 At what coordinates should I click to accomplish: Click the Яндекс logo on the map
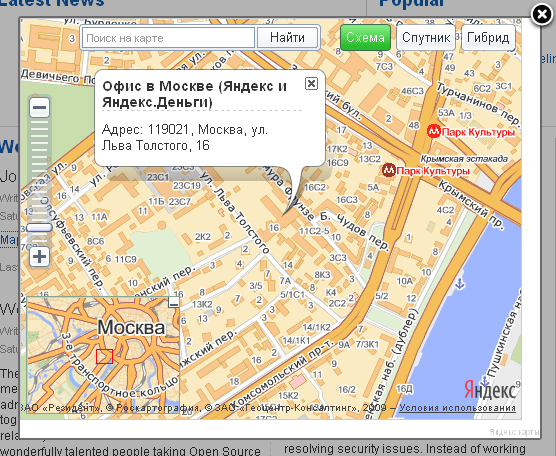pos(490,390)
